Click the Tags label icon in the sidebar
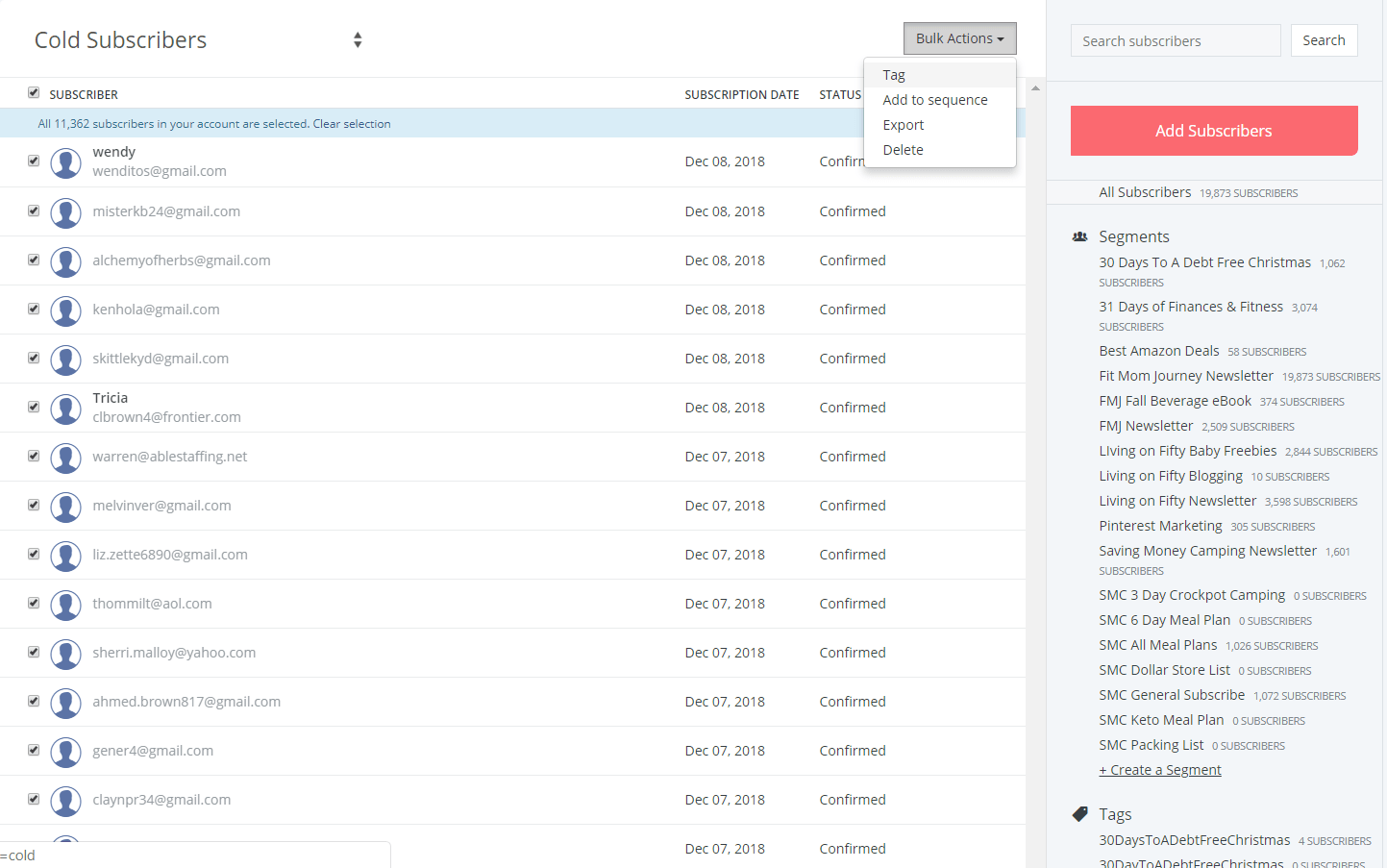This screenshot has width=1387, height=868. (1079, 812)
